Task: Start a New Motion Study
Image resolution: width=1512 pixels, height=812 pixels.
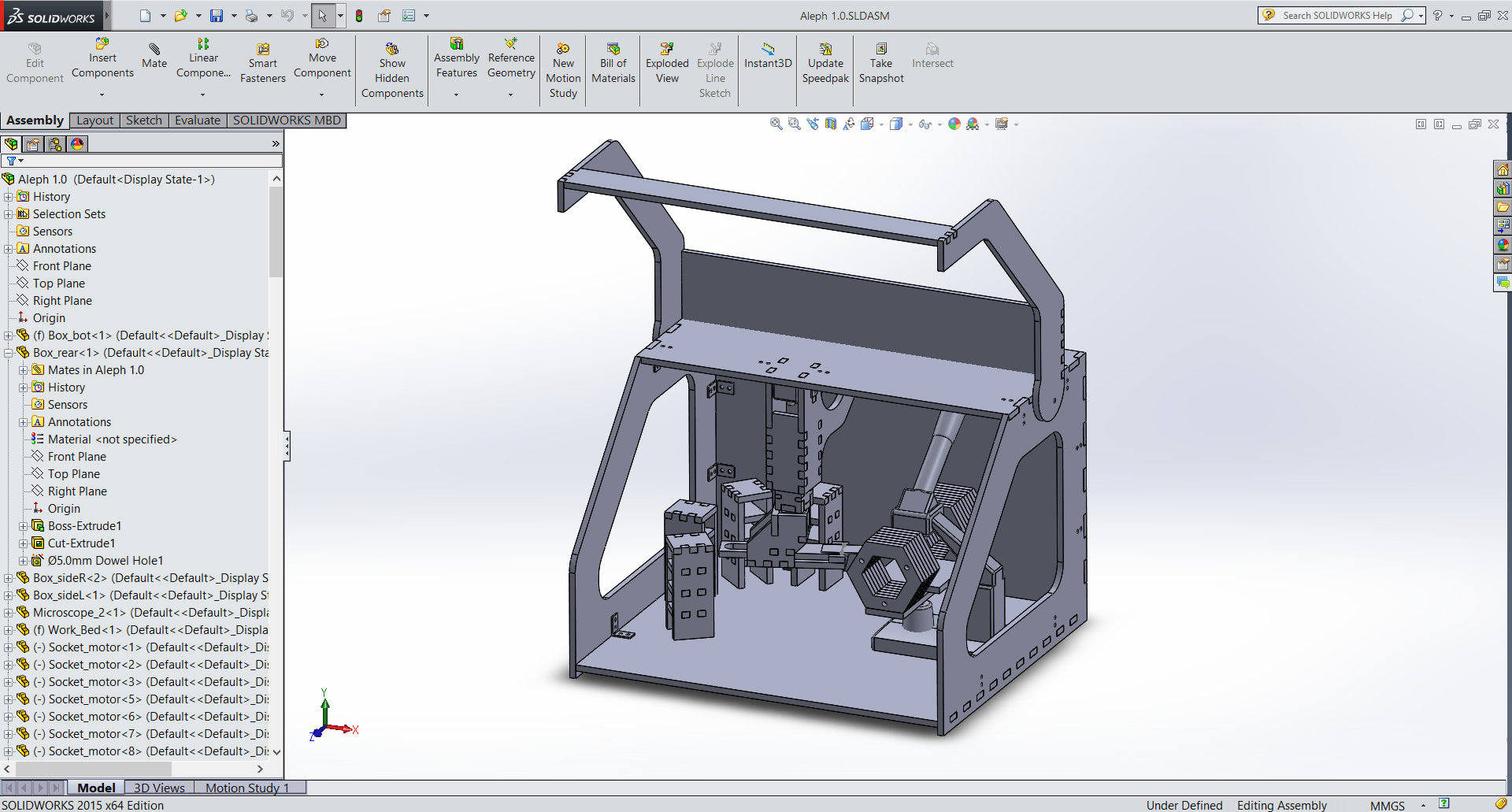Action: [x=563, y=70]
